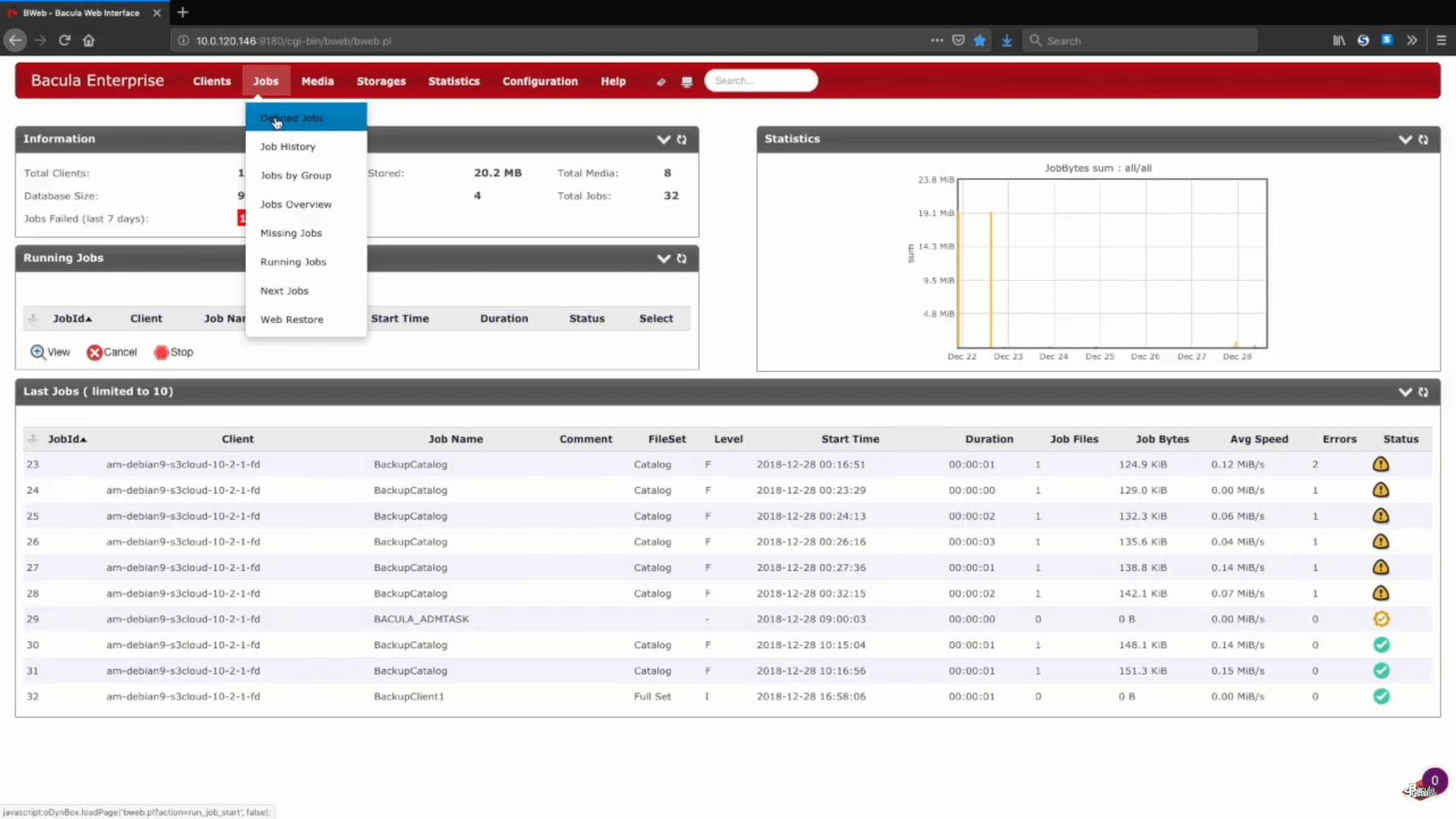Screen dimensions: 1456x819
Task: Collapse the Last Jobs panel chevron
Action: click(1405, 392)
